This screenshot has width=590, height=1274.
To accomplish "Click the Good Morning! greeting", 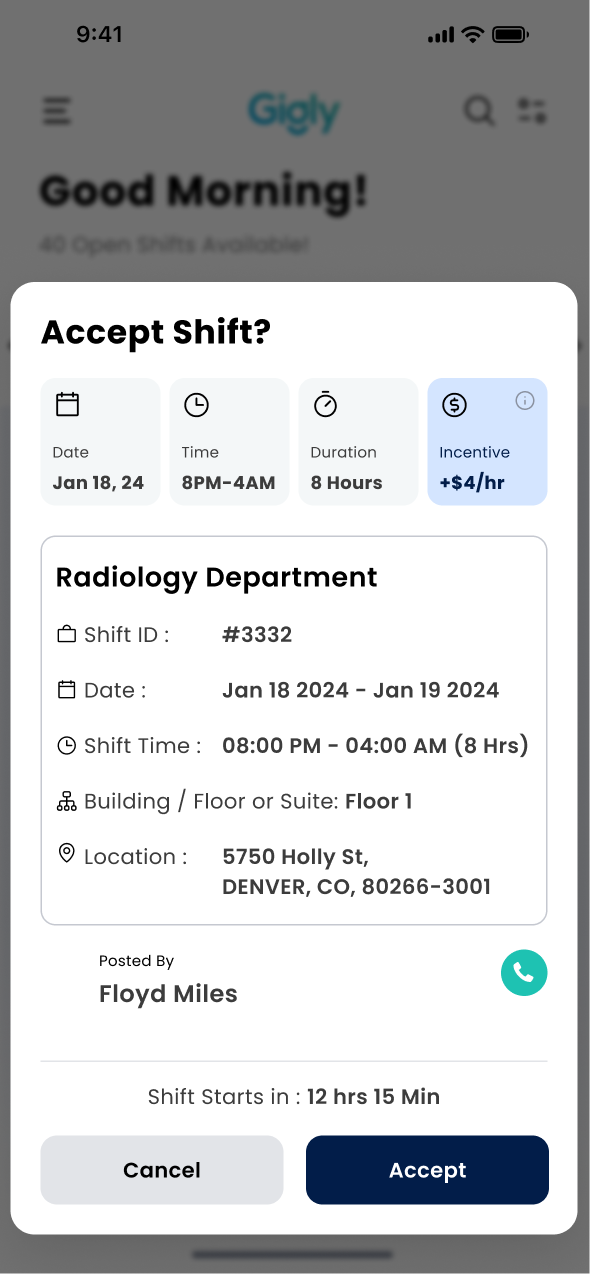I will click(x=204, y=190).
